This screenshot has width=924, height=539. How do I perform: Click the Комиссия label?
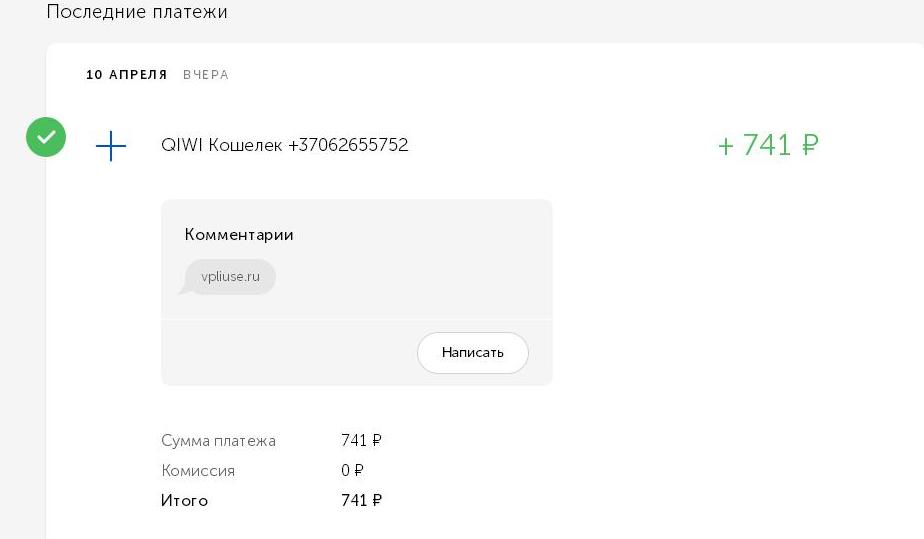coord(198,471)
